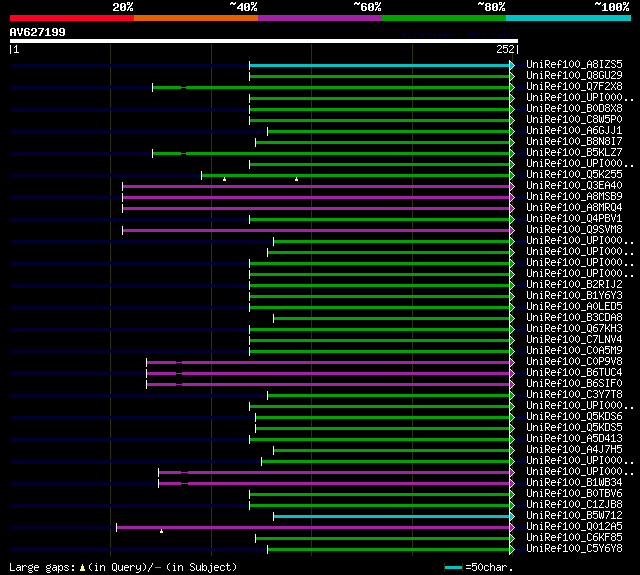Select the query name AV627199
Image resolution: width=640 pixels, height=575 pixels.
[38, 32]
